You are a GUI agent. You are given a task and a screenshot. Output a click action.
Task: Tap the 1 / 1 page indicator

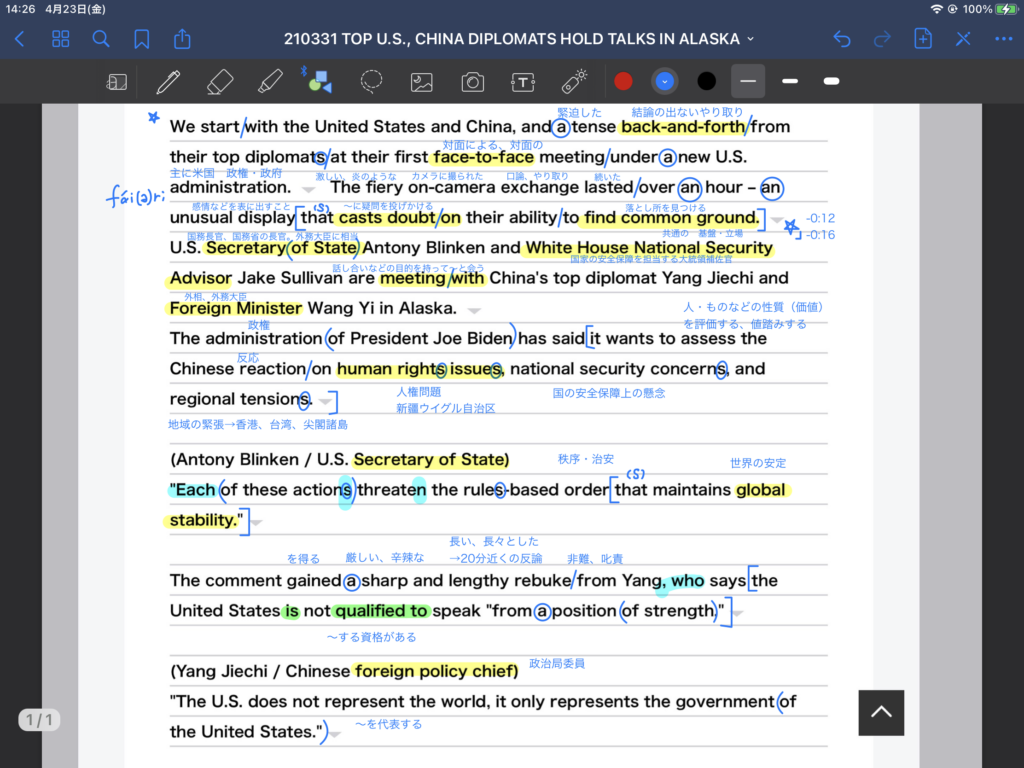pos(39,720)
